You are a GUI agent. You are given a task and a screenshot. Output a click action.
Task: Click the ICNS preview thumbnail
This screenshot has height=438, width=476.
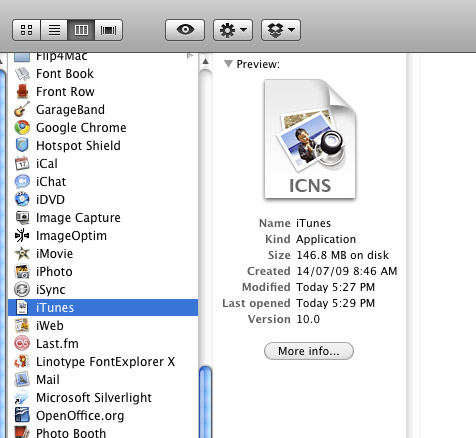coord(310,139)
